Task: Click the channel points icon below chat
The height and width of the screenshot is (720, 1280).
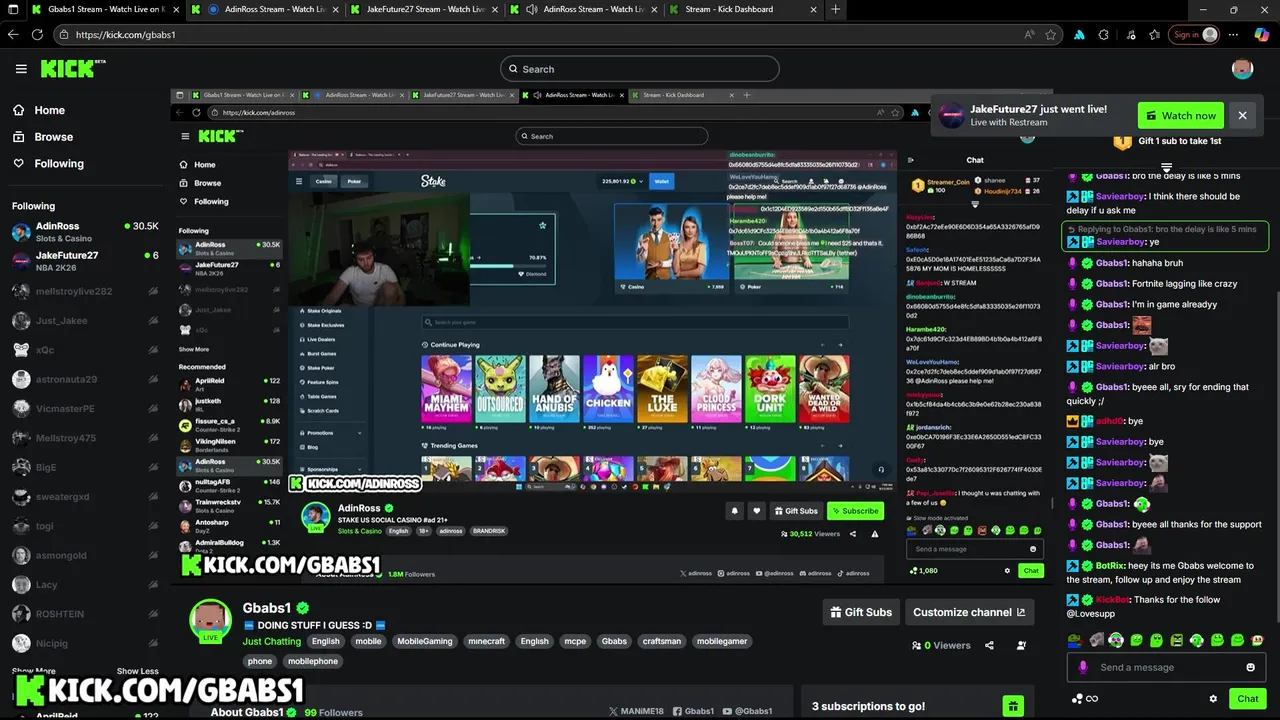Action: click(x=1078, y=699)
